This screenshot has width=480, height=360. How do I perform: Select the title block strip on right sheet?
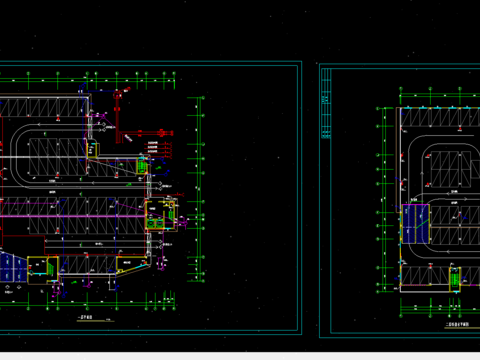326,103
